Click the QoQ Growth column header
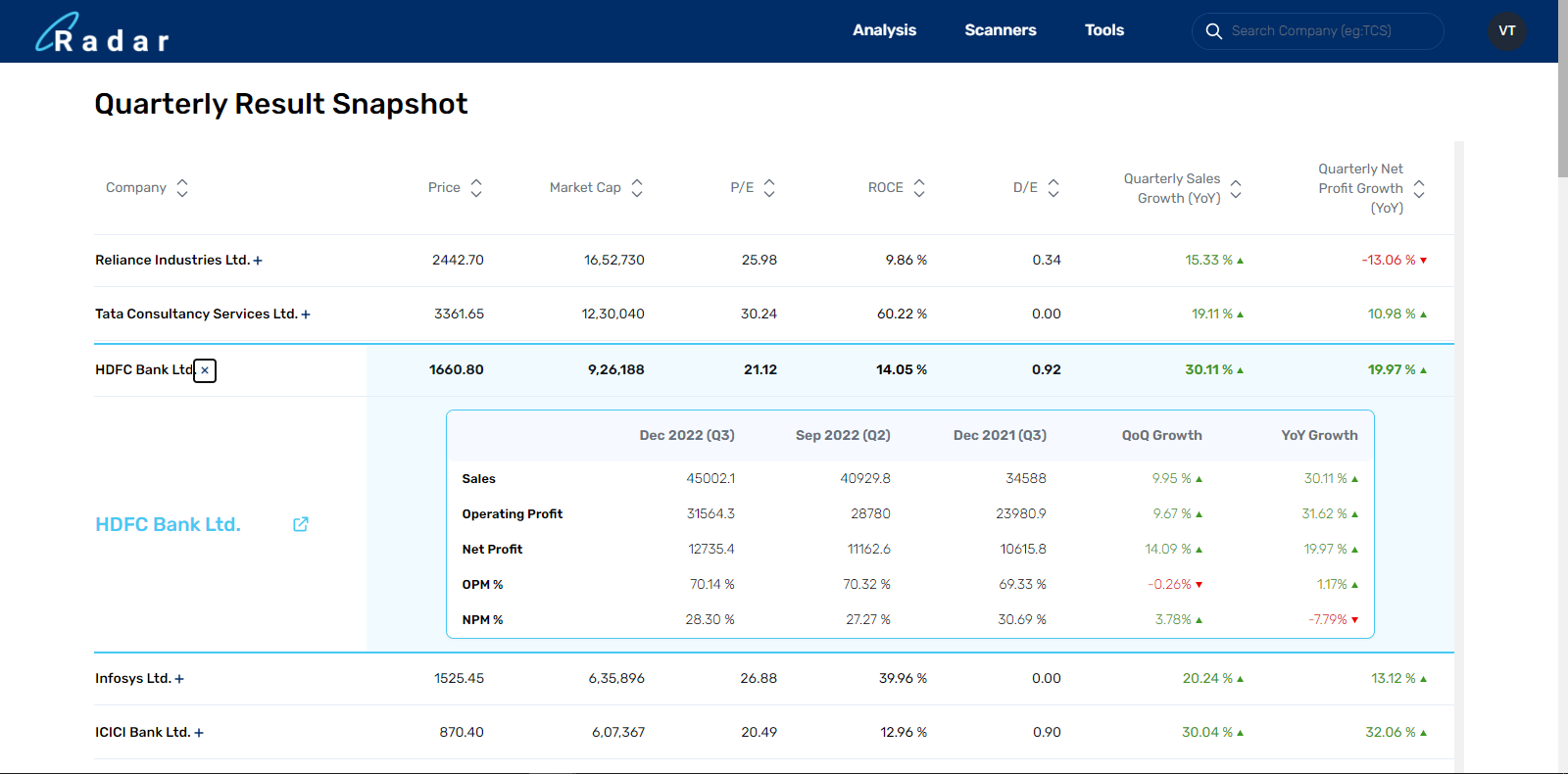The height and width of the screenshot is (774, 1568). pos(1162,435)
